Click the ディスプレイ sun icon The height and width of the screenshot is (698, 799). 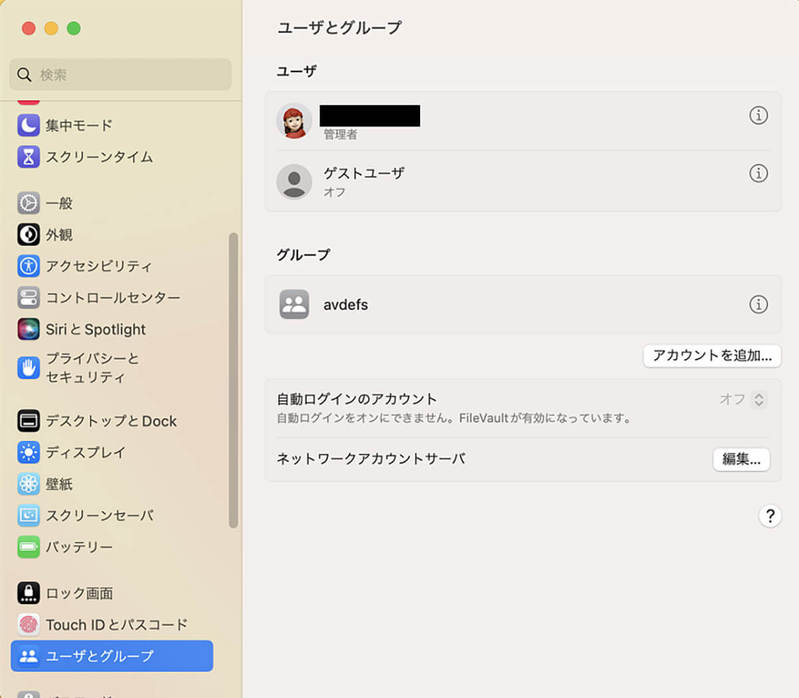pos(29,452)
